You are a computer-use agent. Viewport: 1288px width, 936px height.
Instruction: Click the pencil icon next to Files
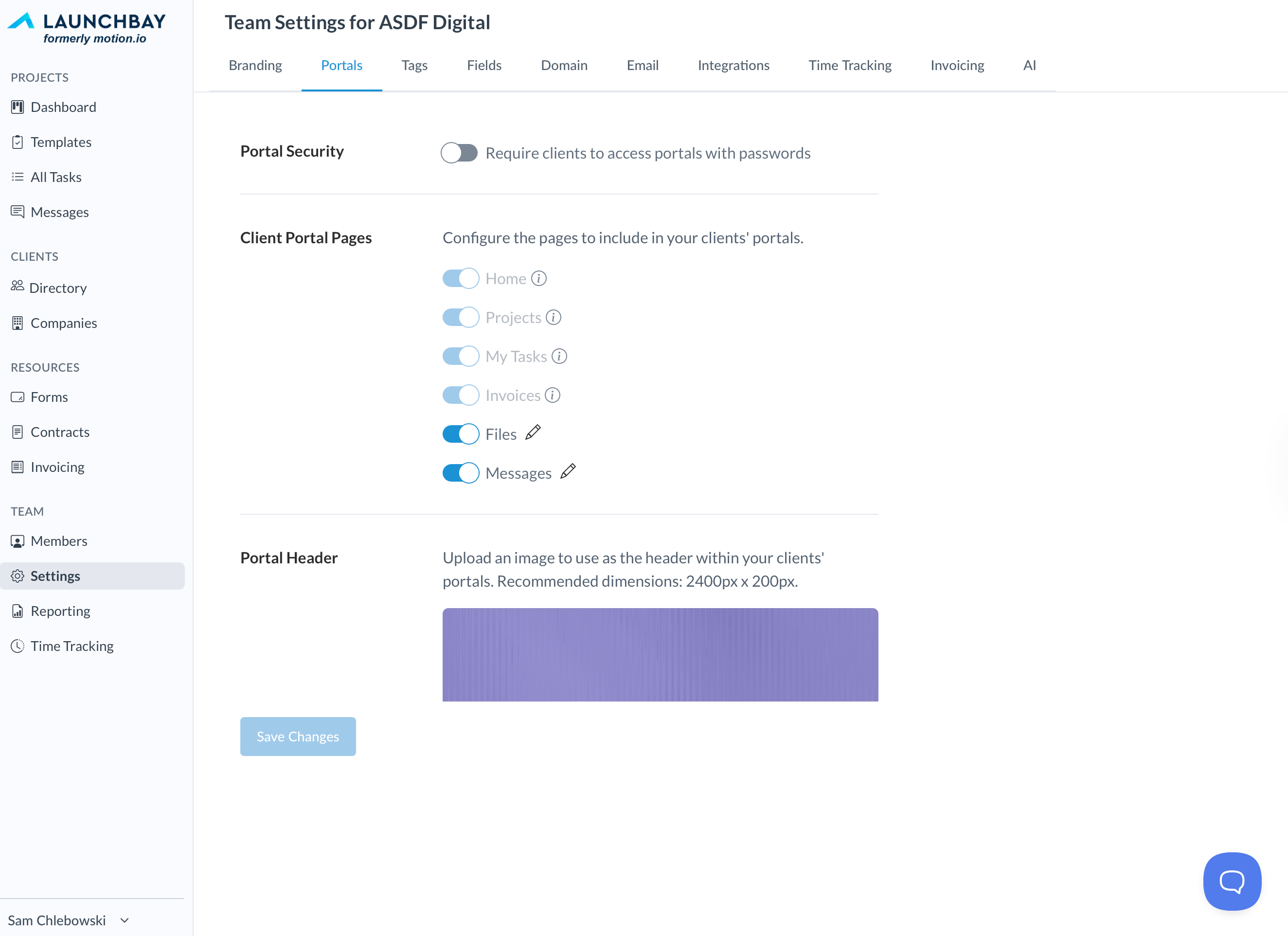click(x=533, y=433)
